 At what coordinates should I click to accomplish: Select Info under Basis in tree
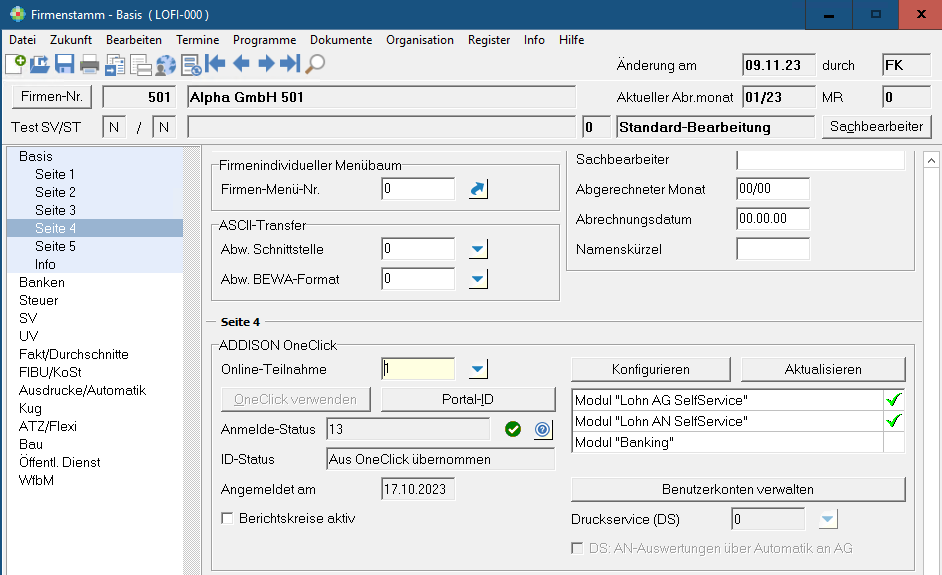[45, 264]
